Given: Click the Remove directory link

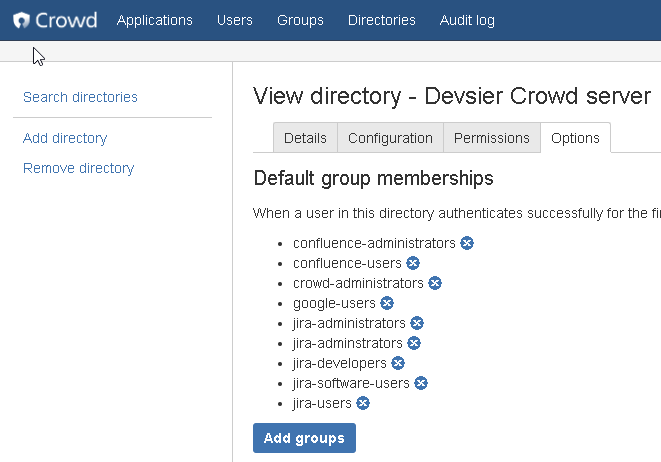Looking at the screenshot, I should (x=78, y=168).
